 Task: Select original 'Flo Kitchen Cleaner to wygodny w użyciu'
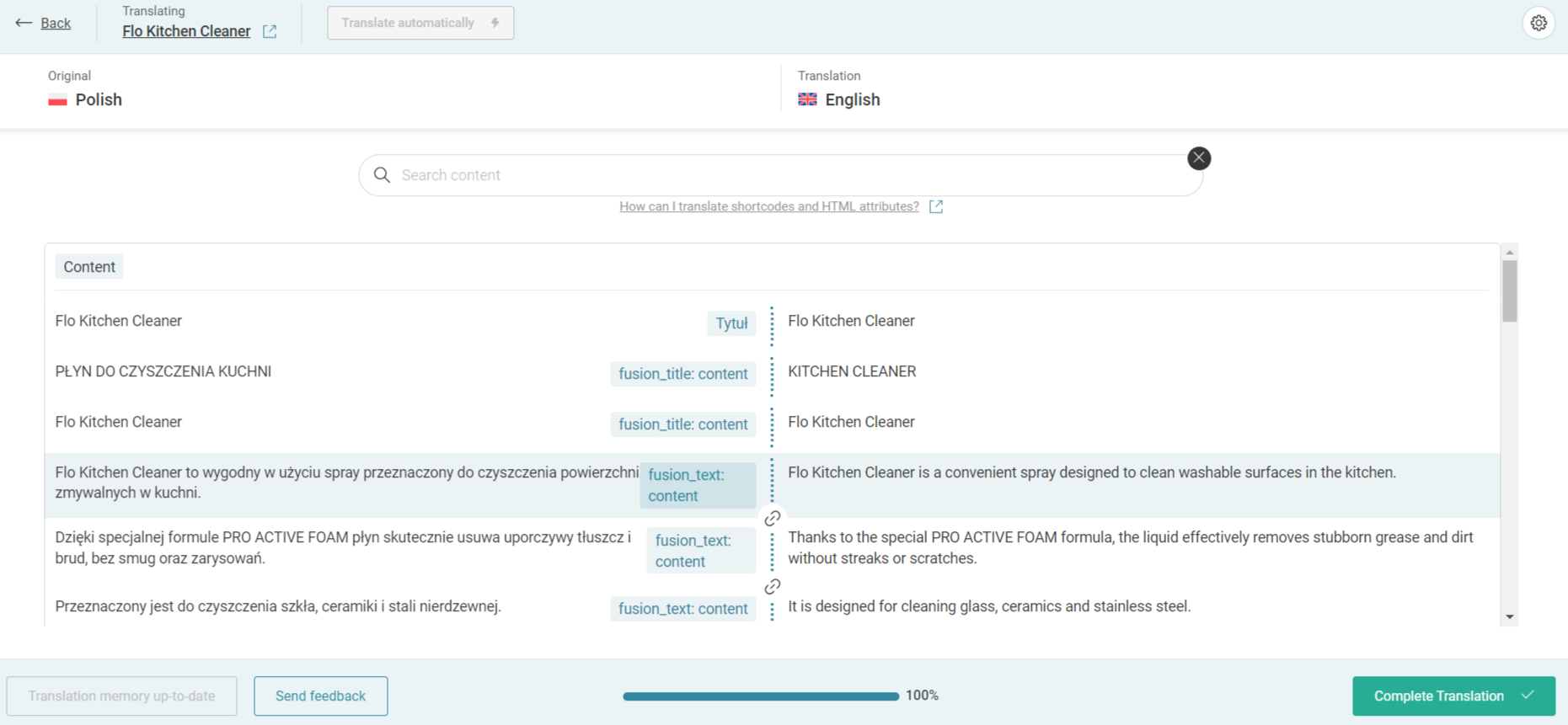[x=346, y=482]
